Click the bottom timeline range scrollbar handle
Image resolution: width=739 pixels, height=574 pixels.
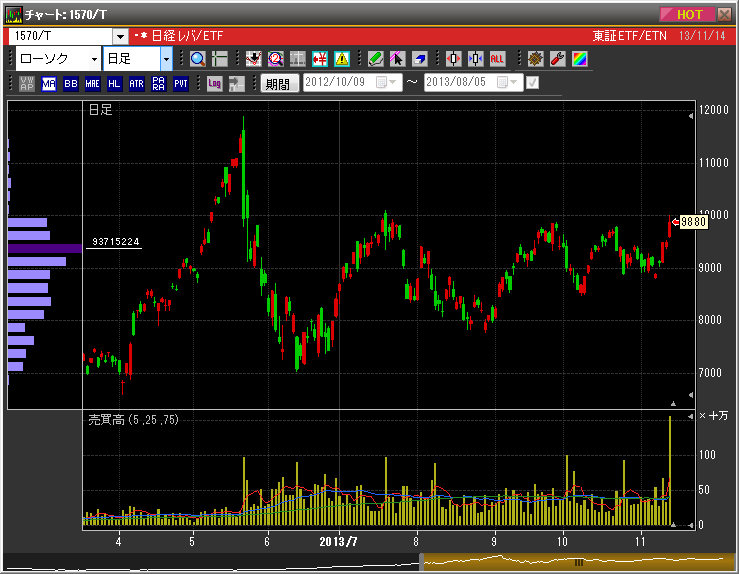578,563
